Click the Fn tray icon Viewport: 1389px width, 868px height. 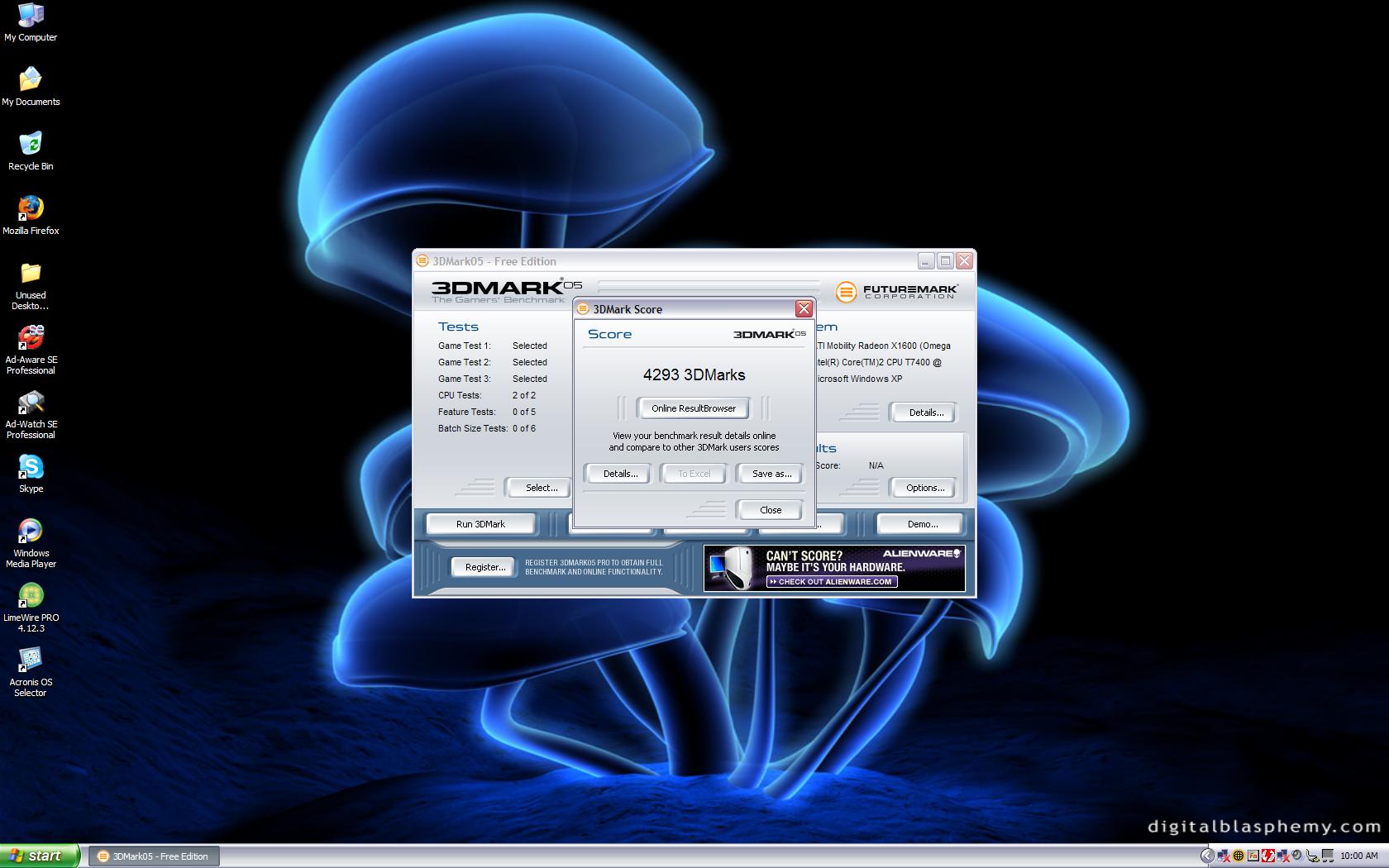coord(1253,856)
